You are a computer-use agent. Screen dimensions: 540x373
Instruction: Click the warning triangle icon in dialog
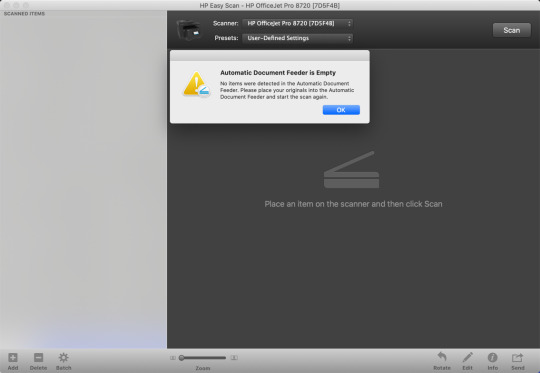[x=196, y=84]
